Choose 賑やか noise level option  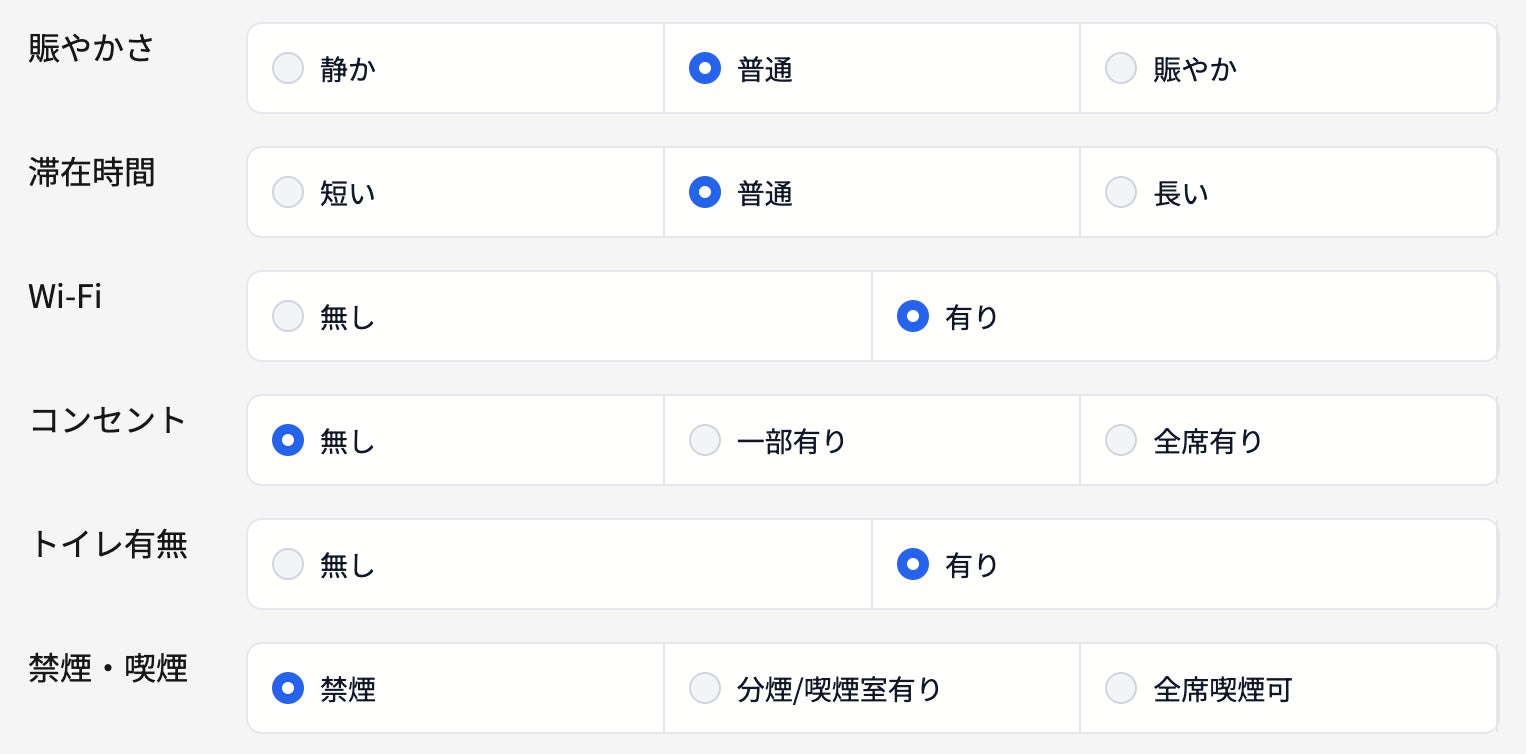1121,68
